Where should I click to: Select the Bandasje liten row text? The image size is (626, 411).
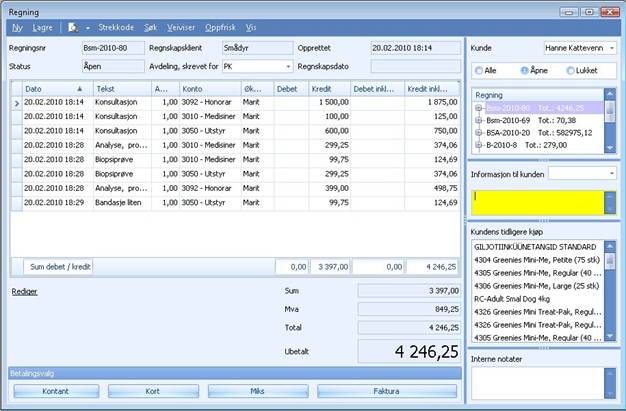coord(118,203)
